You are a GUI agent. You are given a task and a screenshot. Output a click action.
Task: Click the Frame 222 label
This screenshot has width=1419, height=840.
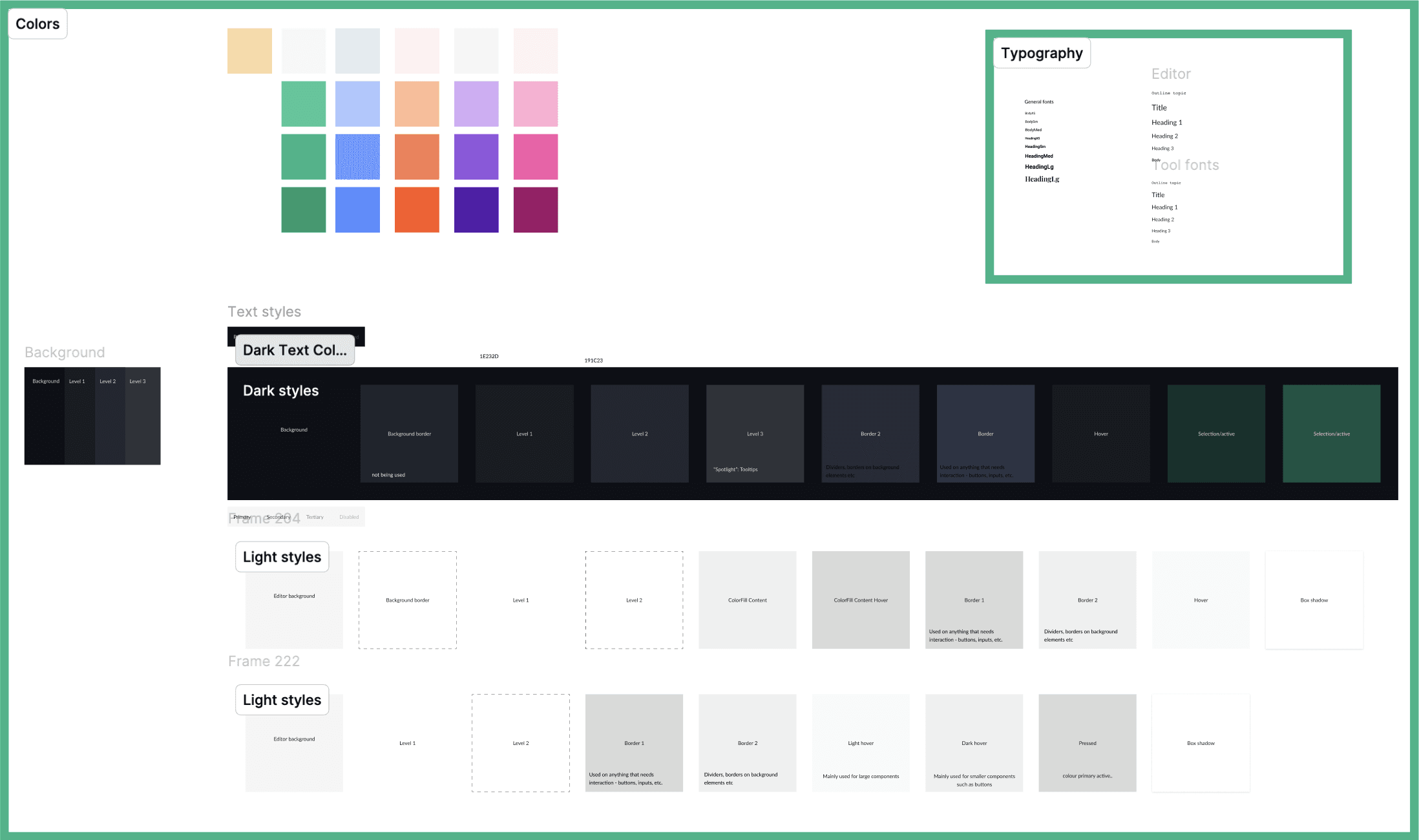[x=264, y=661]
